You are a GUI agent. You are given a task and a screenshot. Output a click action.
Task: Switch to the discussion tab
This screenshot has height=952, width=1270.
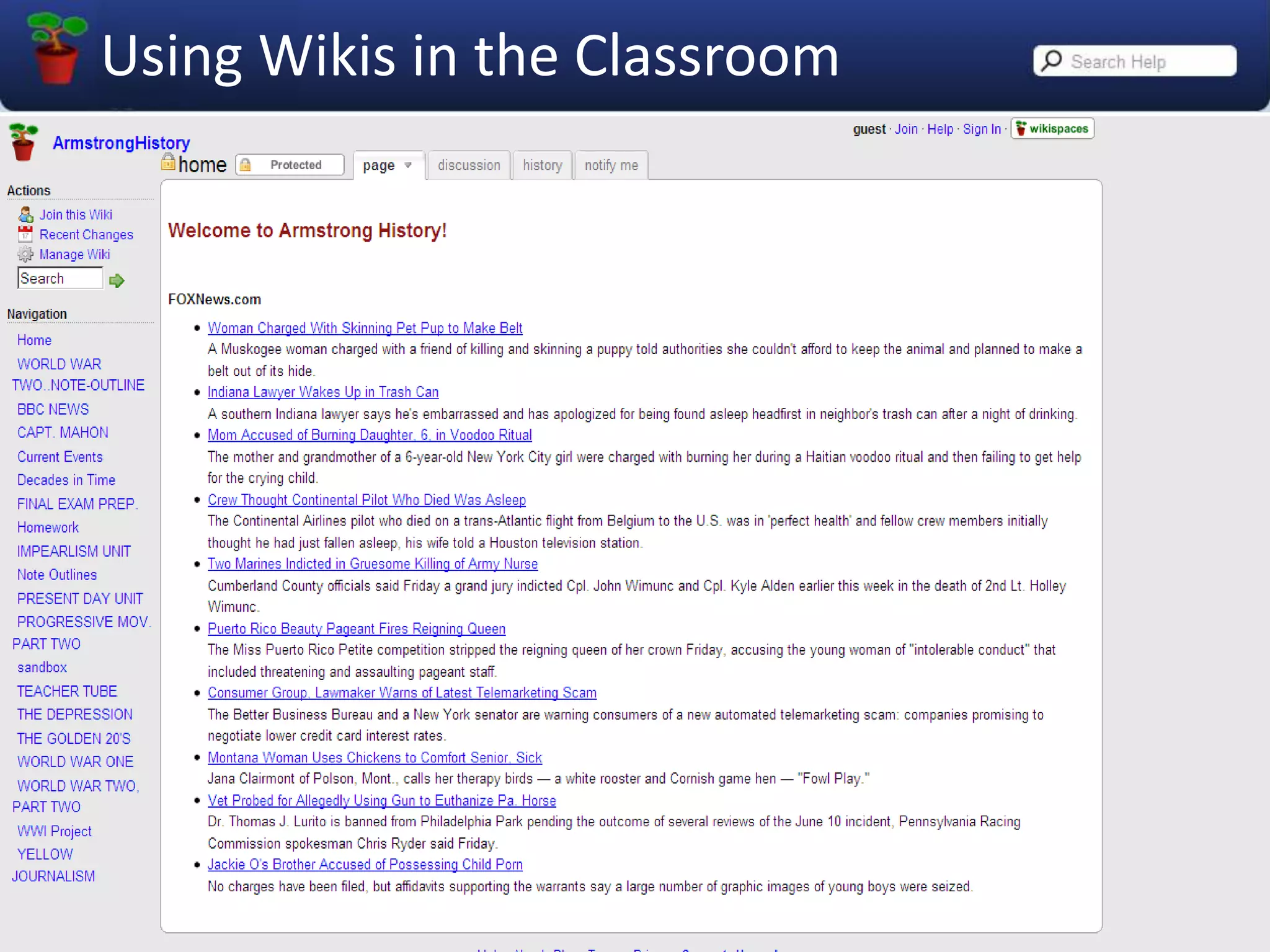(469, 165)
